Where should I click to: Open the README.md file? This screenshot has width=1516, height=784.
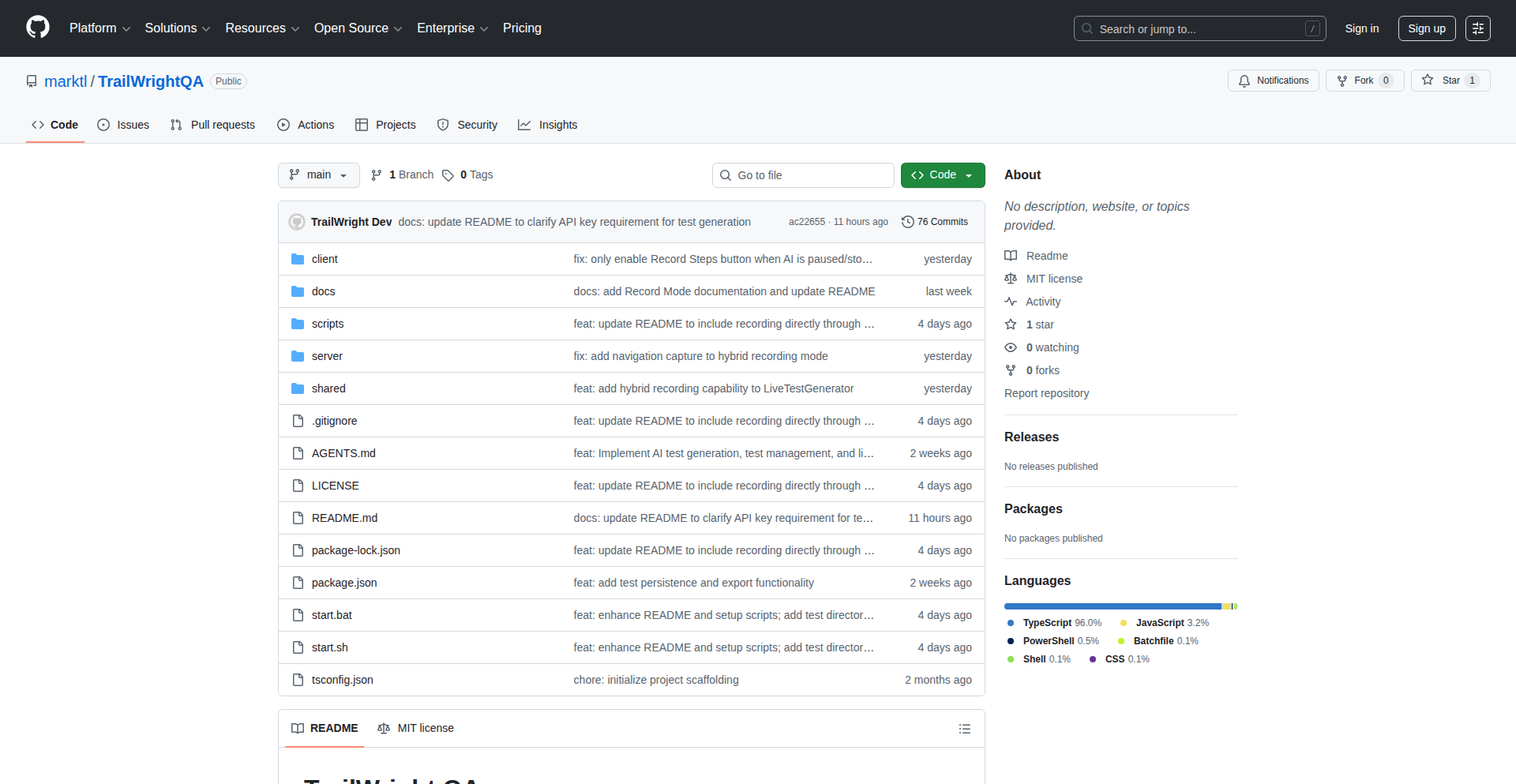point(344,518)
